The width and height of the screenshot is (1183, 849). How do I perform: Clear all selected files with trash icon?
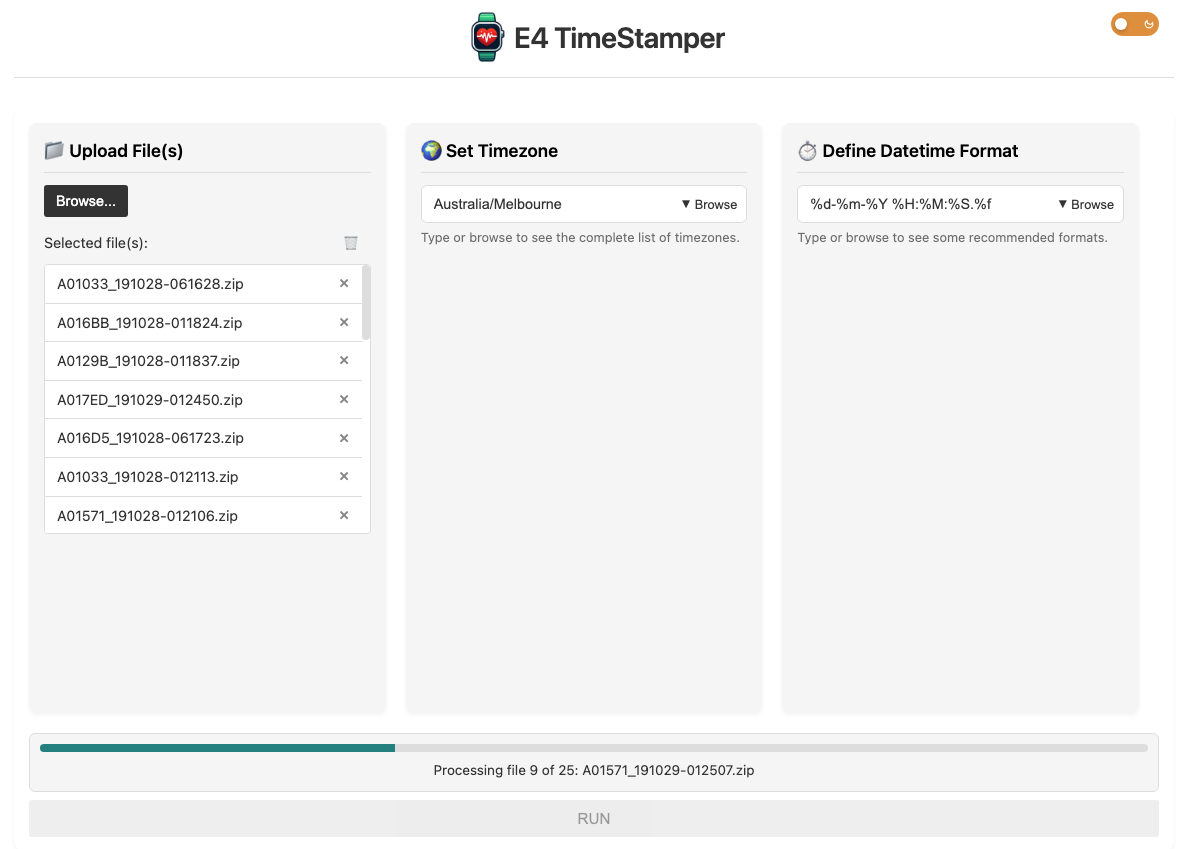pos(351,243)
